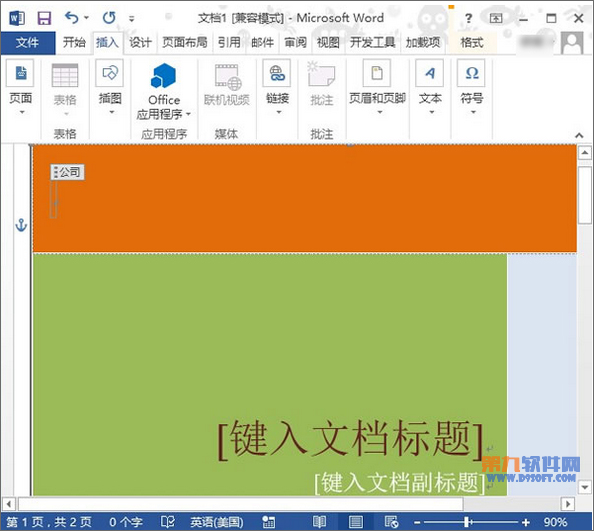This screenshot has height=531, width=594.
Task: Switch to the 加载项 tab
Action: (x=423, y=42)
